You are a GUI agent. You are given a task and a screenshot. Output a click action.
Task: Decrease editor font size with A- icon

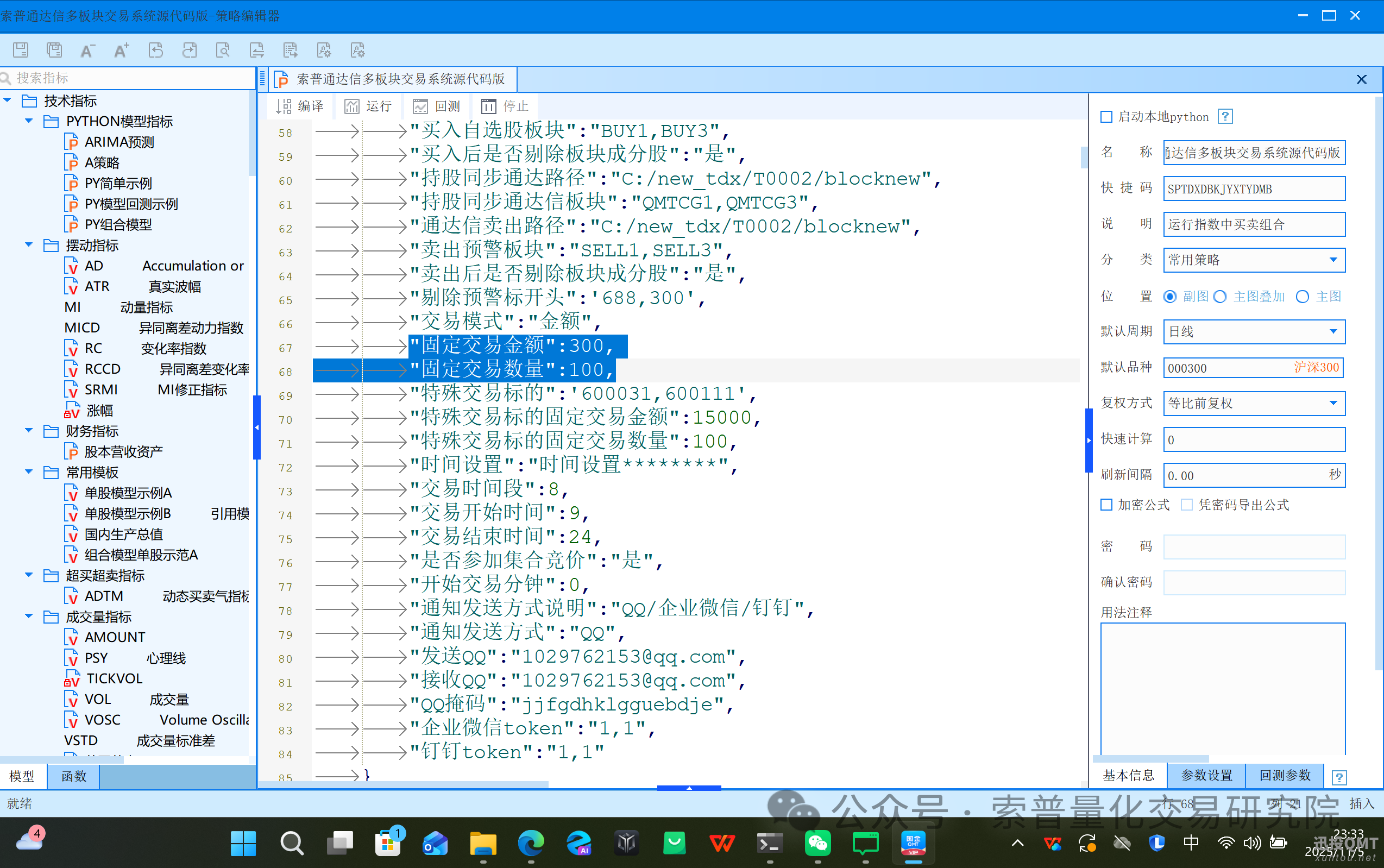click(87, 50)
